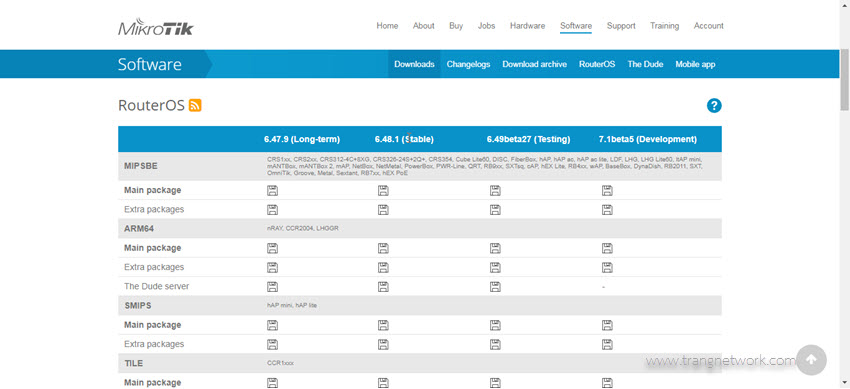Download ARM64 Main package 6.49beta27 Testing
850x389 pixels.
click(495, 248)
